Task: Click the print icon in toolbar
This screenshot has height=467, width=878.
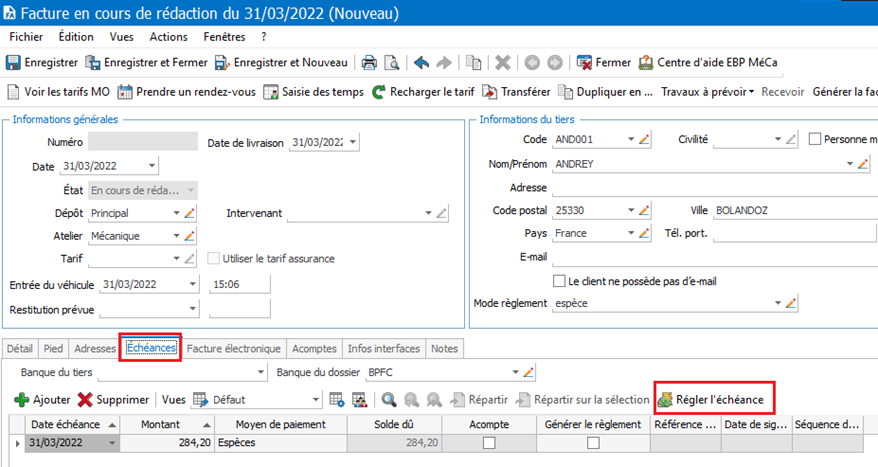Action: point(369,62)
